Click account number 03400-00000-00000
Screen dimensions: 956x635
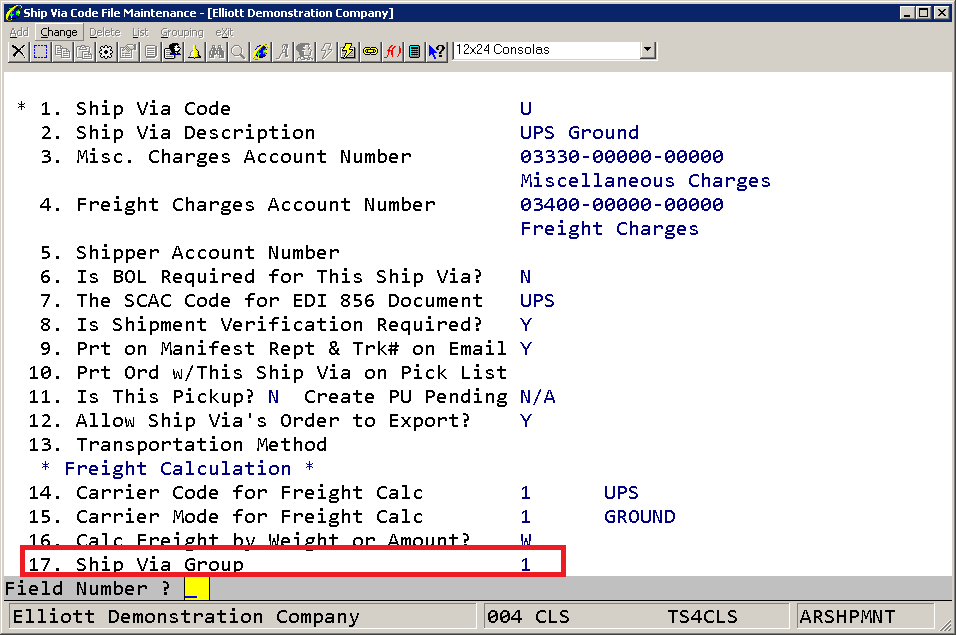[621, 205]
